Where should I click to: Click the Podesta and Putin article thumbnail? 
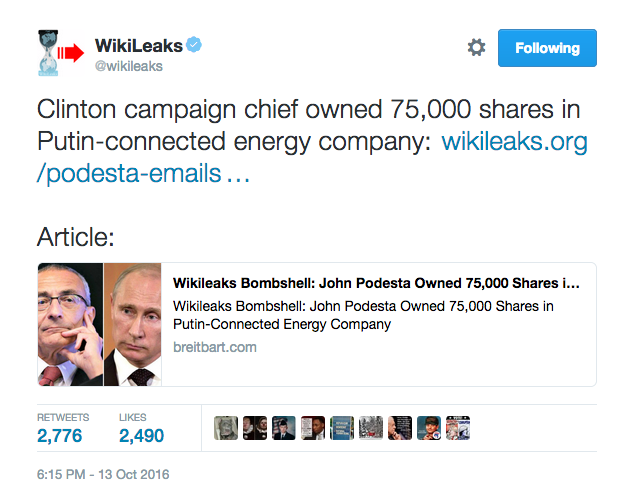pos(100,324)
